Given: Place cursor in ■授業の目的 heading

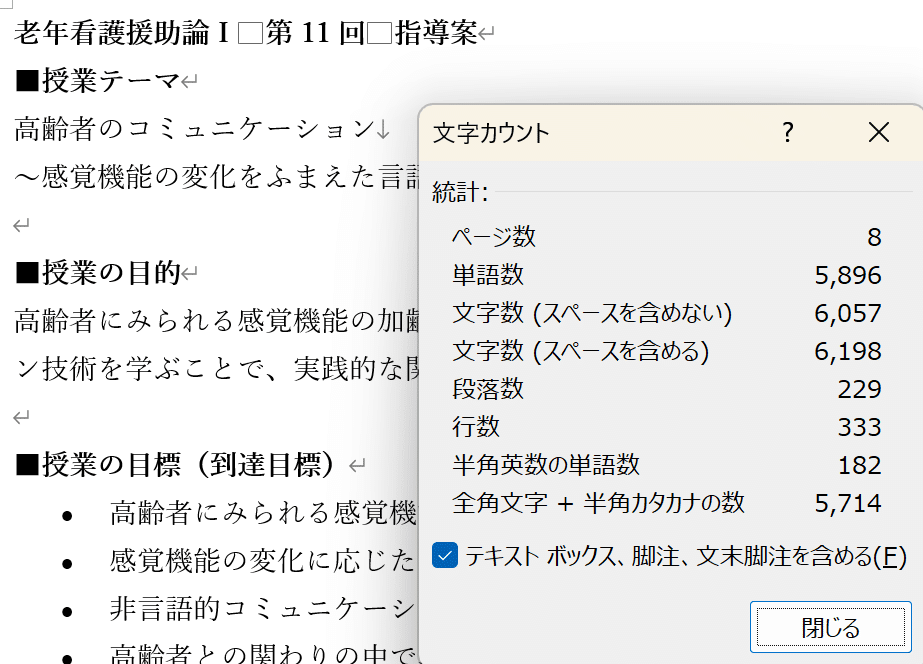Looking at the screenshot, I should point(98,272).
